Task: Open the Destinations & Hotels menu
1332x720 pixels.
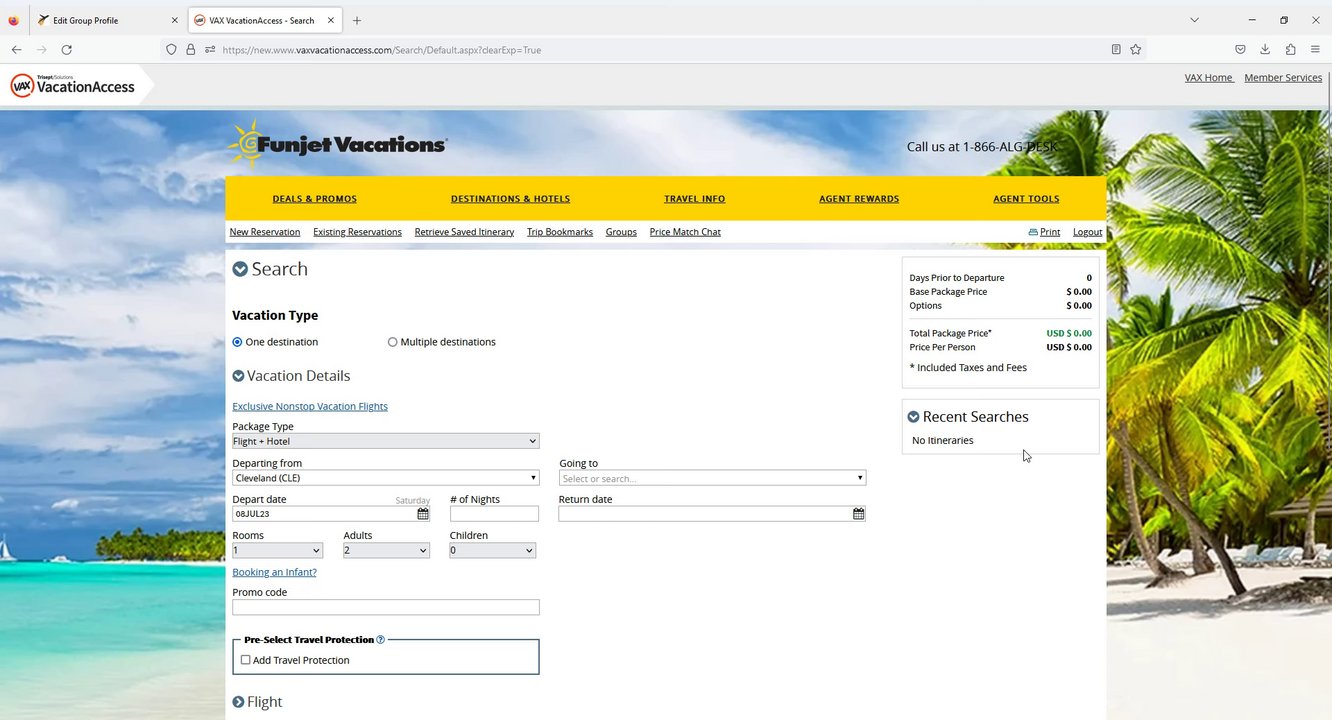Action: pos(510,199)
